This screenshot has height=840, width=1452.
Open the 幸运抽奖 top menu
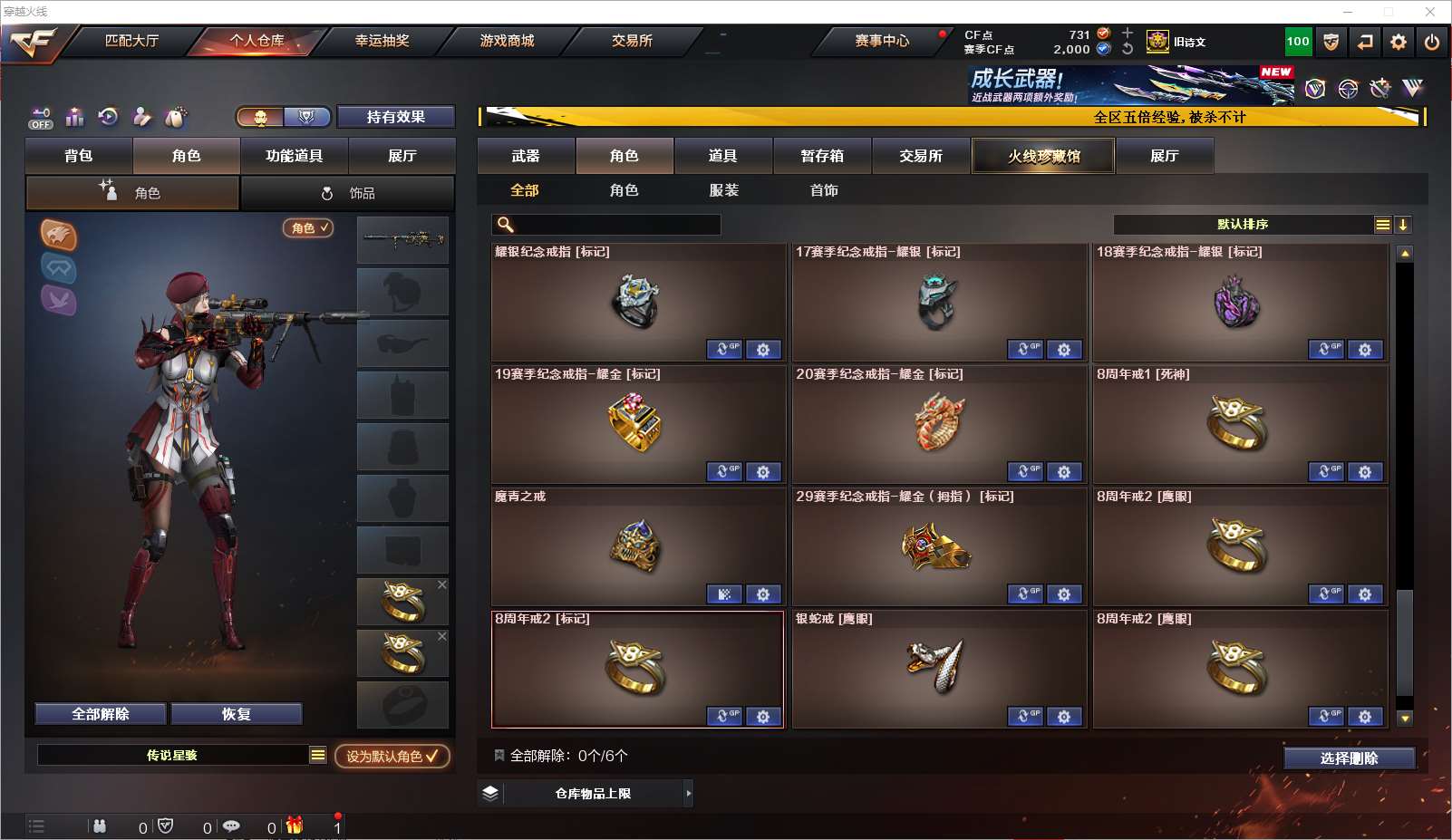tap(382, 41)
